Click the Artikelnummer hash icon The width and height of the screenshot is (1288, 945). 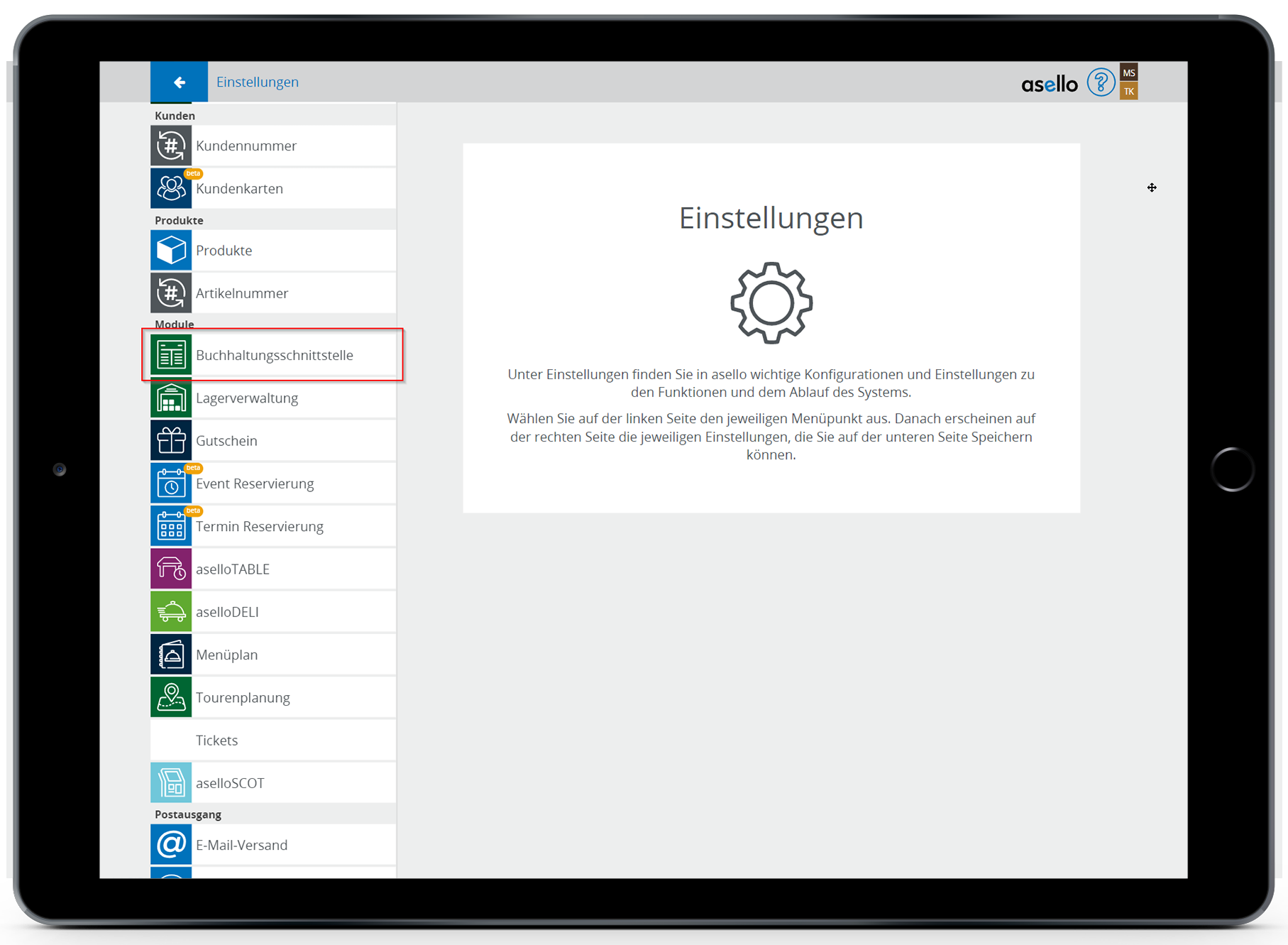[171, 293]
